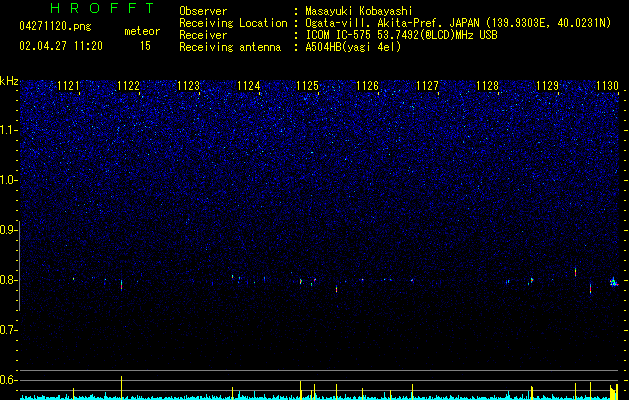
Task: Click the bright echo cluster at 1130
Action: [x=614, y=282]
